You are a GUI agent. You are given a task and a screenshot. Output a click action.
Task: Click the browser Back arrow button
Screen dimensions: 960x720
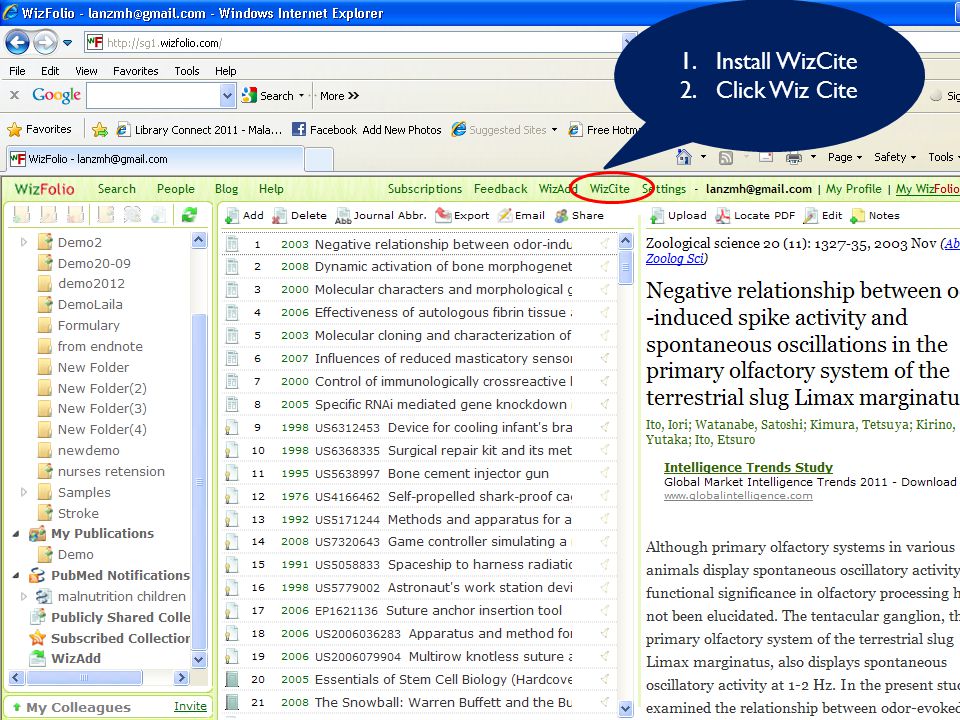coord(17,42)
